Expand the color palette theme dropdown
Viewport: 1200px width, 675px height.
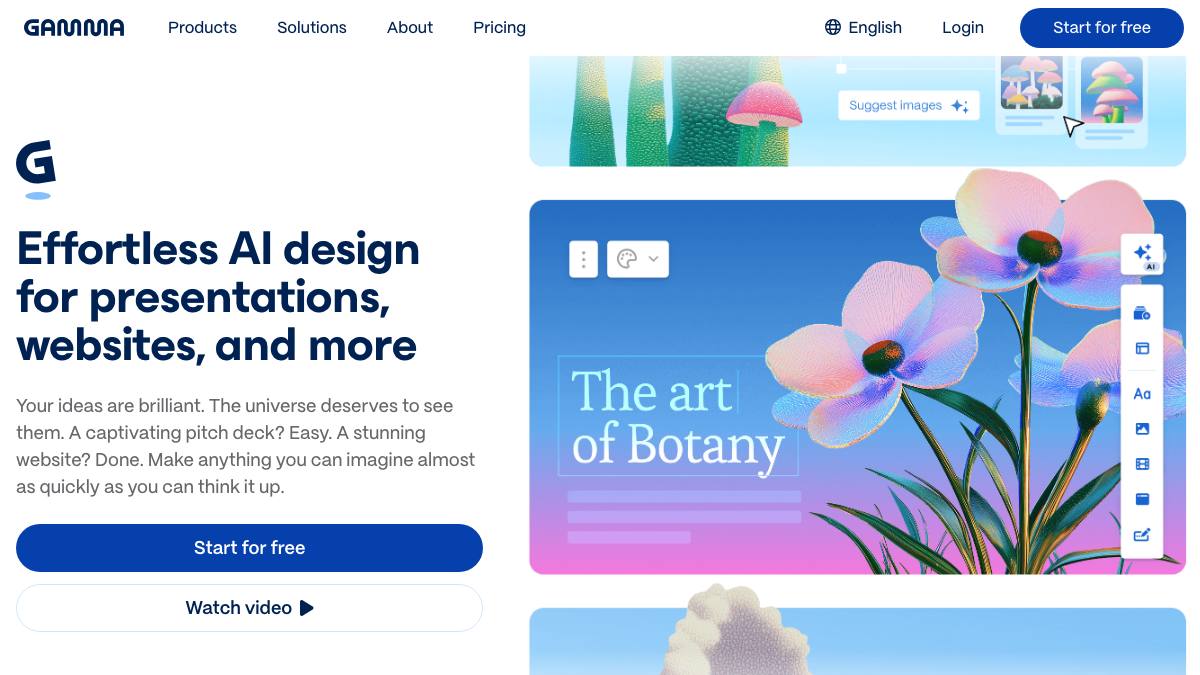pyautogui.click(x=638, y=259)
